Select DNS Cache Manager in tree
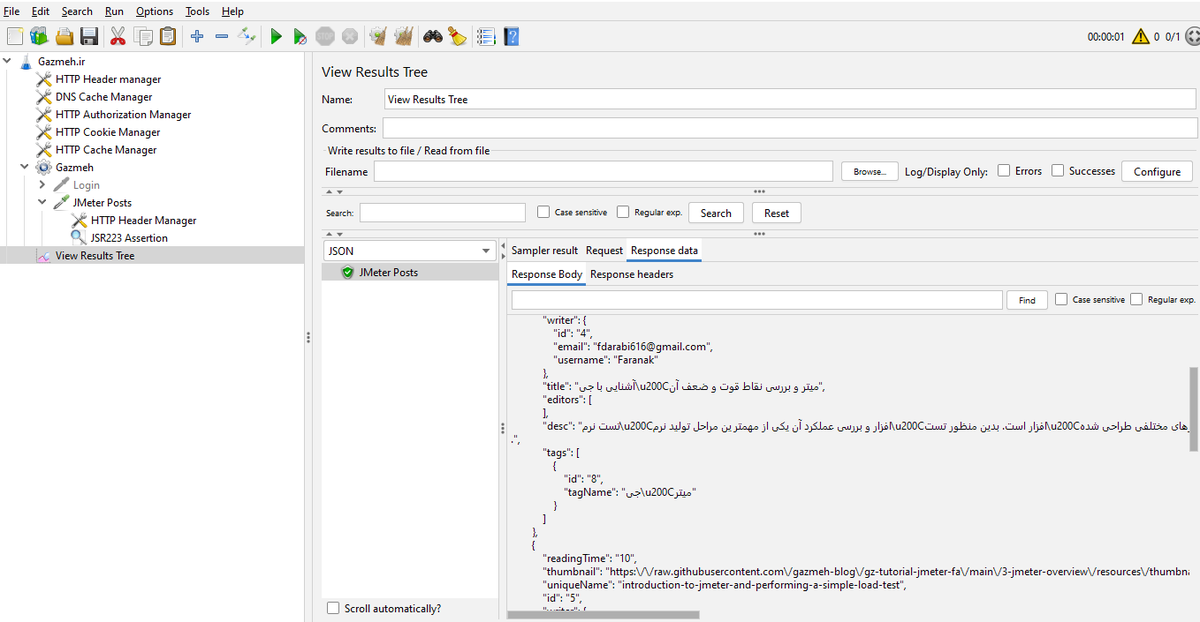The height and width of the screenshot is (622, 1200). tap(104, 97)
